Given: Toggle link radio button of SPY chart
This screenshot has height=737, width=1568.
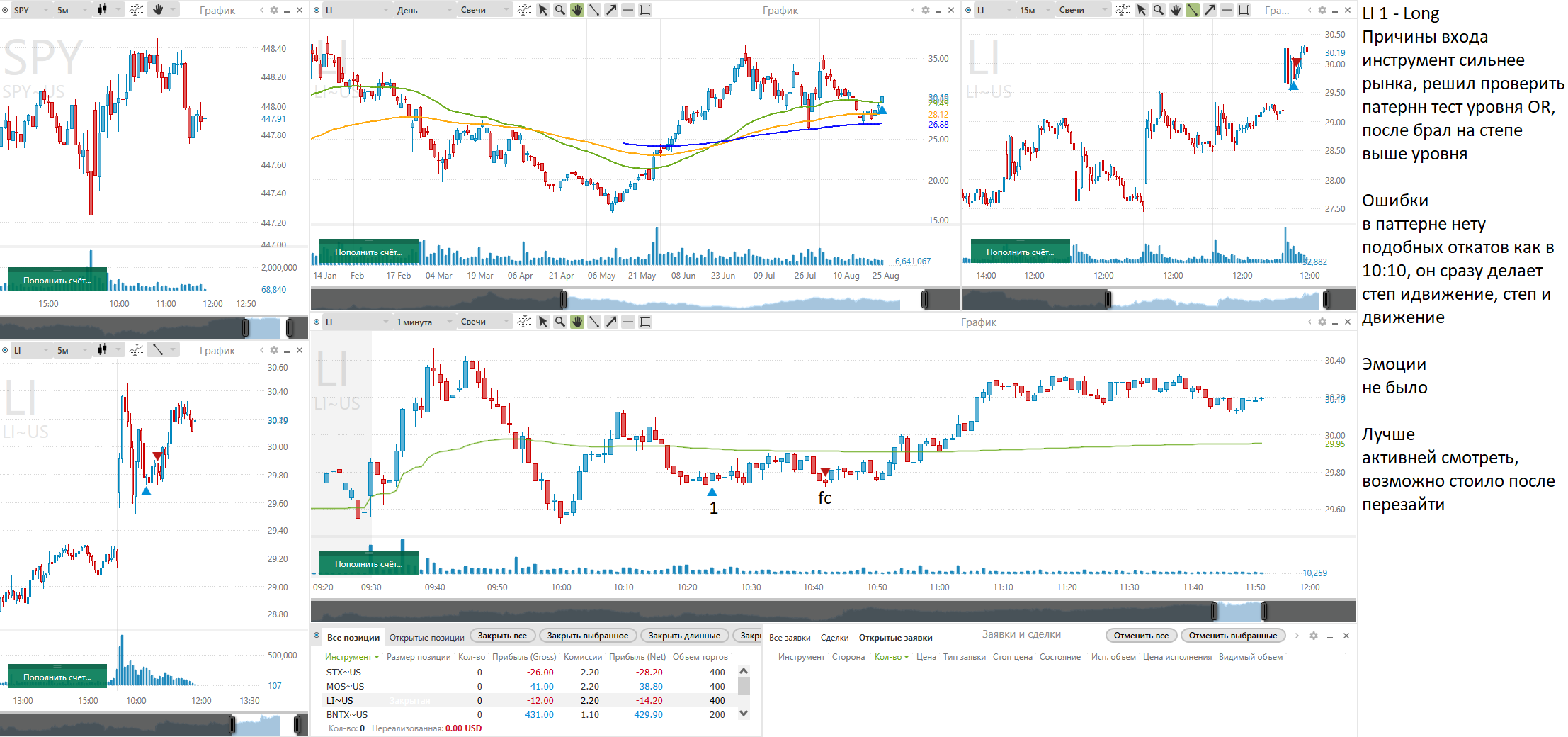Looking at the screenshot, I should [x=5, y=10].
